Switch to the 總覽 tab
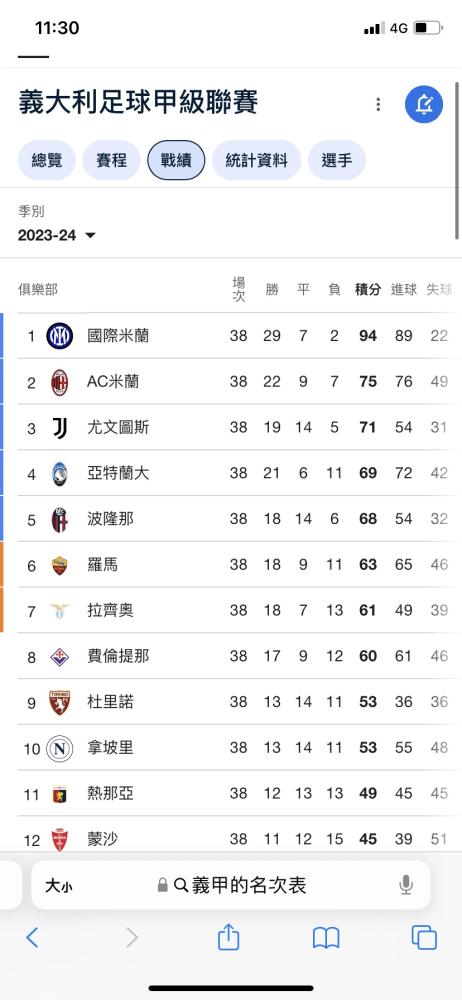Screen dimensions: 462x1000 tap(47, 160)
